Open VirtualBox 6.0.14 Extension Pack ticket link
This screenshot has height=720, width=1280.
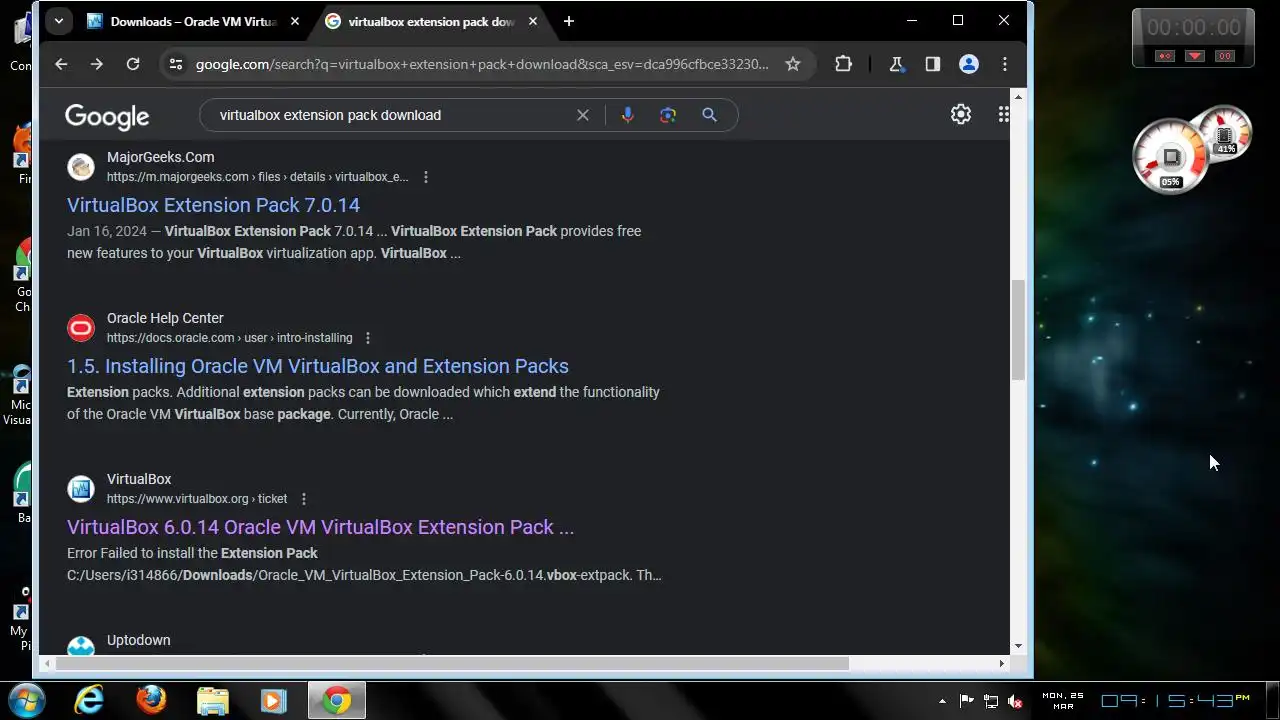(x=320, y=527)
